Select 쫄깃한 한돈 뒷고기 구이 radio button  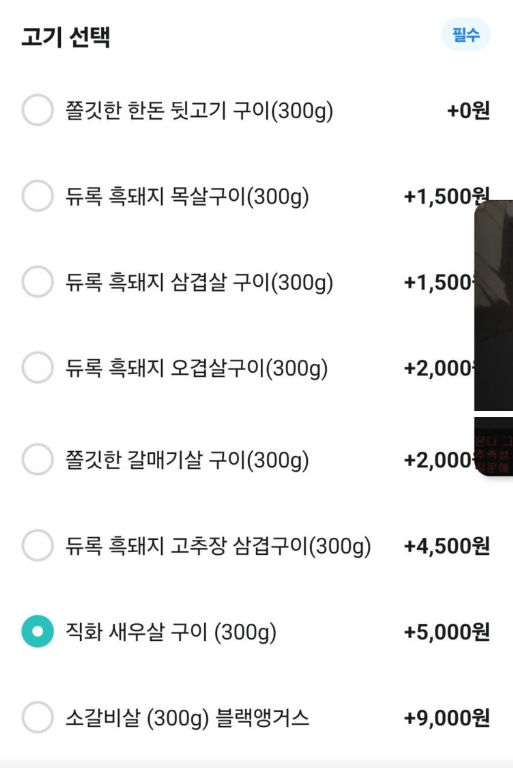click(37, 110)
